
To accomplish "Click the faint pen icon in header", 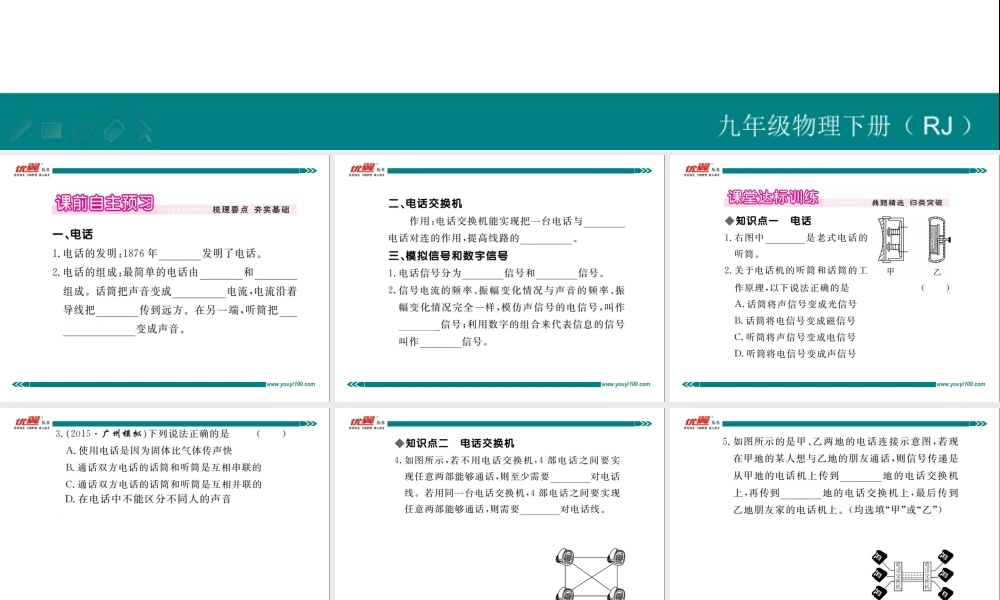I will 20,129.
